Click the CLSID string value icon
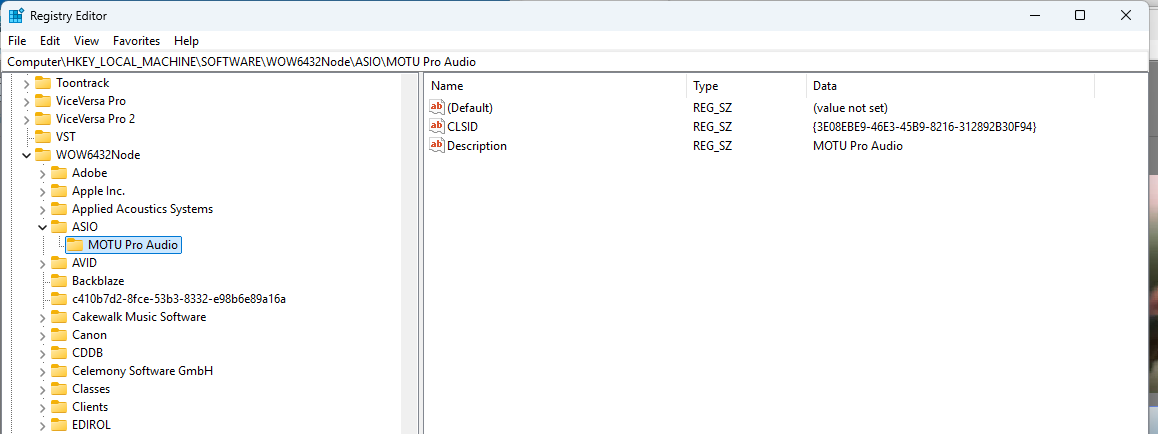The width and height of the screenshot is (1158, 434). 437,127
